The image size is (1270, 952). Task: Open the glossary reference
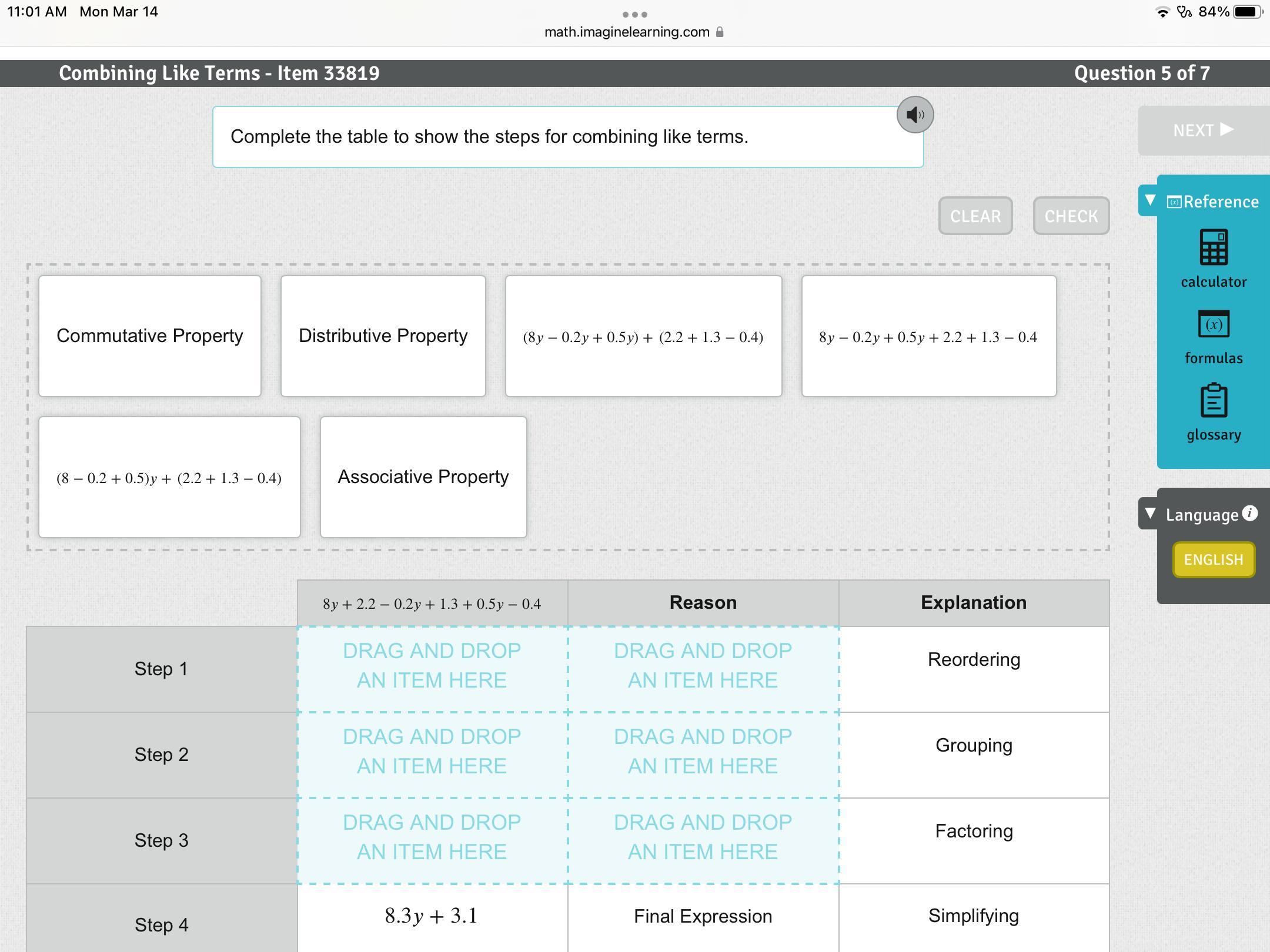click(1213, 401)
